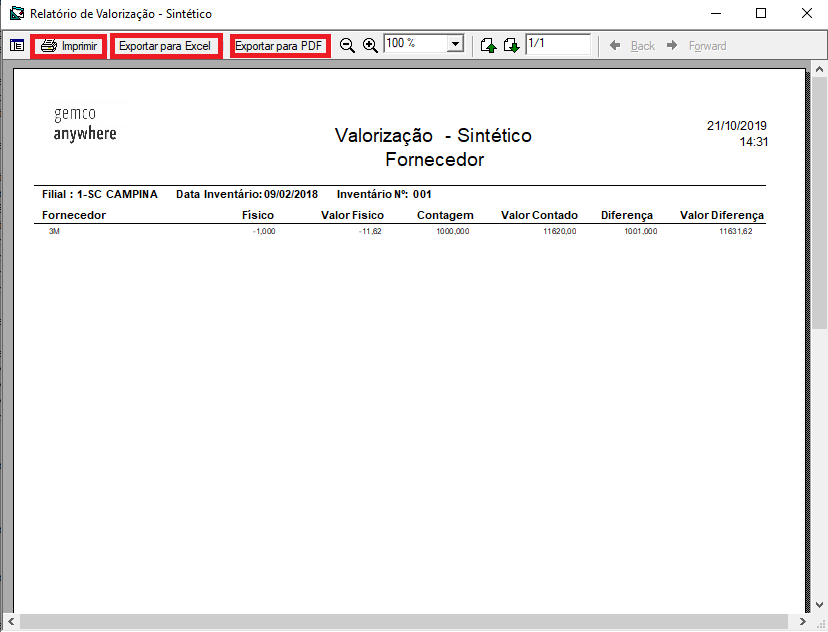Click the 1/1 page number field
The width and height of the screenshot is (828, 632).
click(x=558, y=44)
